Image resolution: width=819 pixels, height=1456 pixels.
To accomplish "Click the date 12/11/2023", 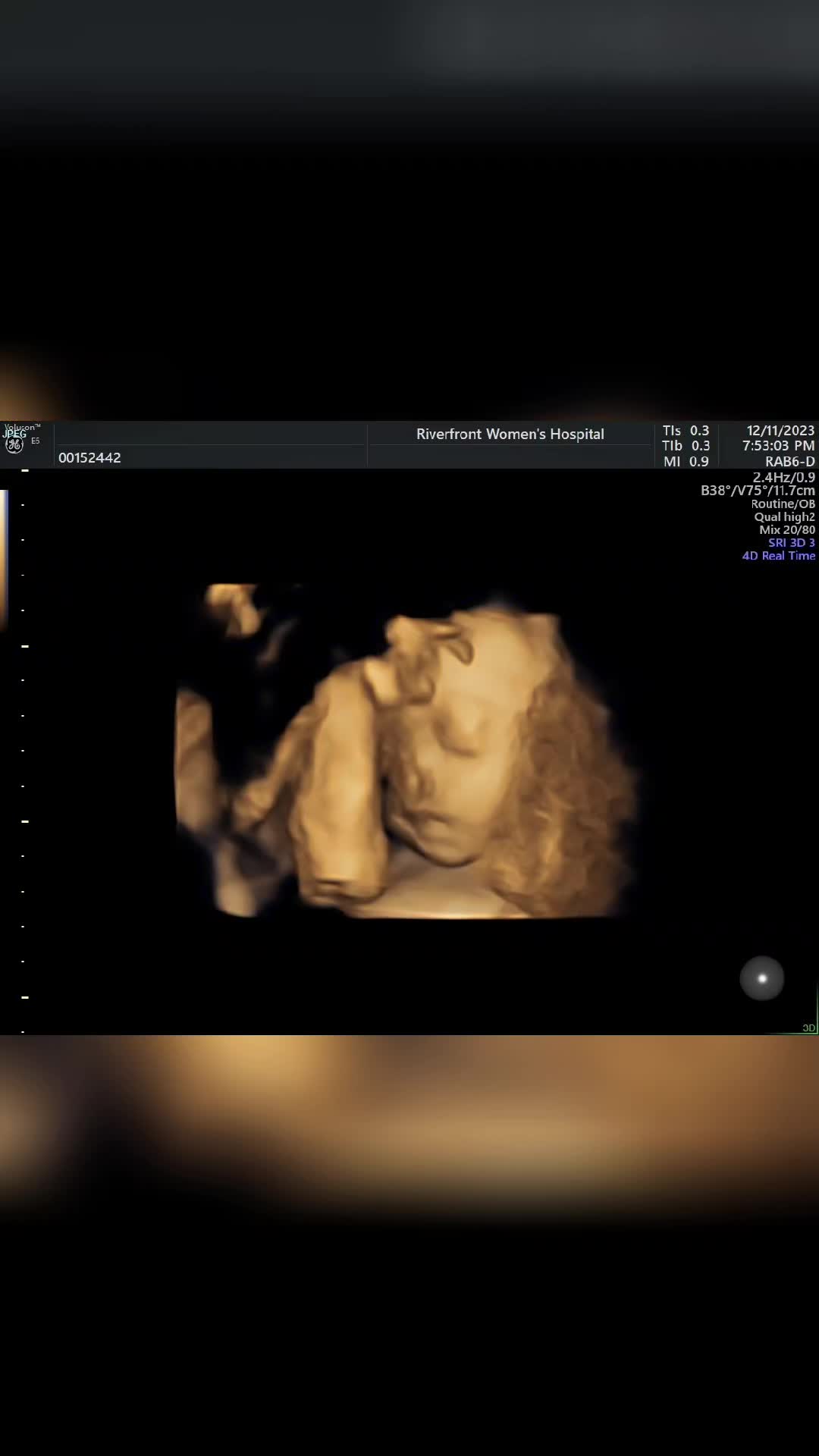I will (x=780, y=430).
